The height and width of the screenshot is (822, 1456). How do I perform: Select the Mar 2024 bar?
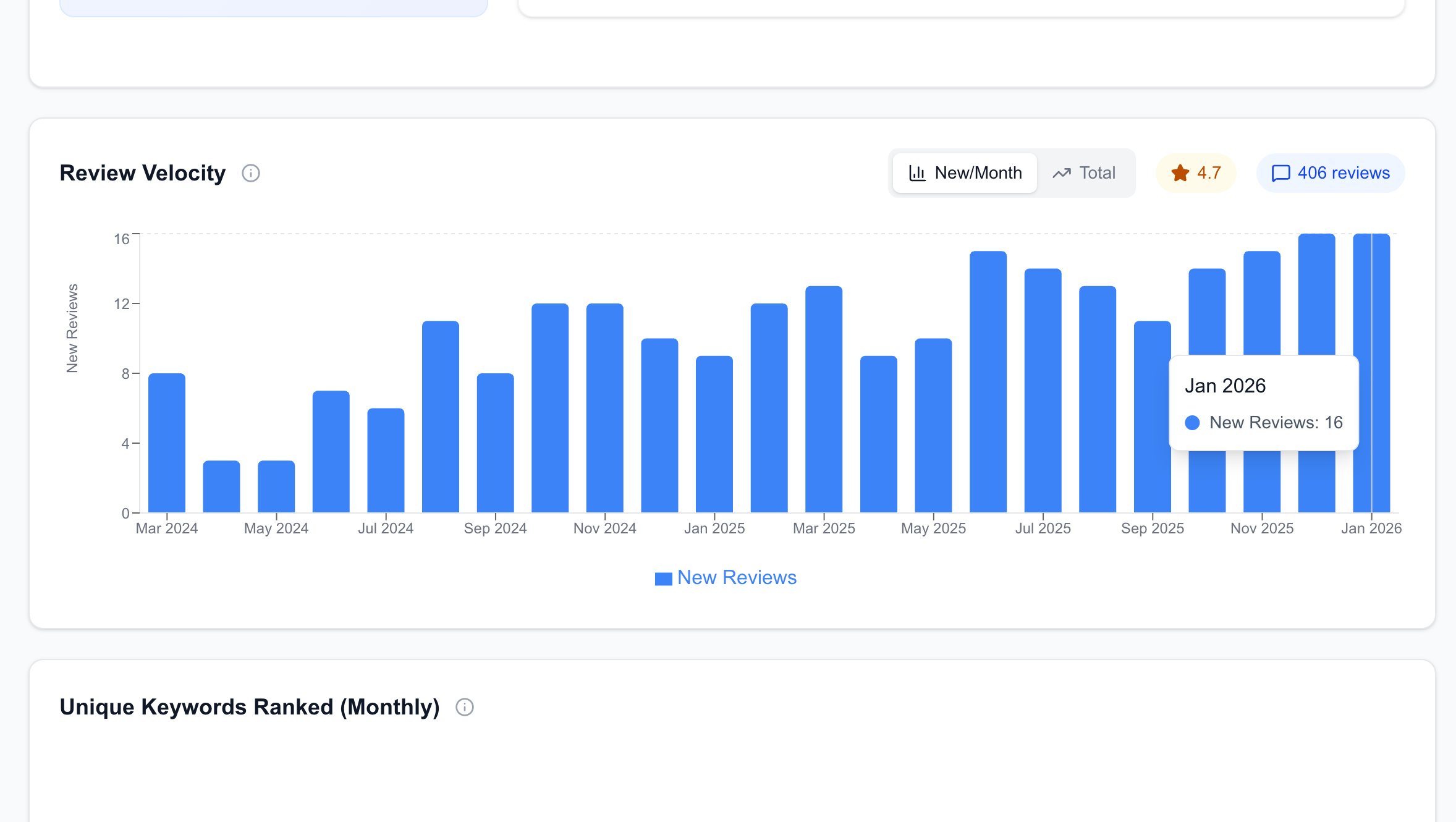(x=167, y=443)
